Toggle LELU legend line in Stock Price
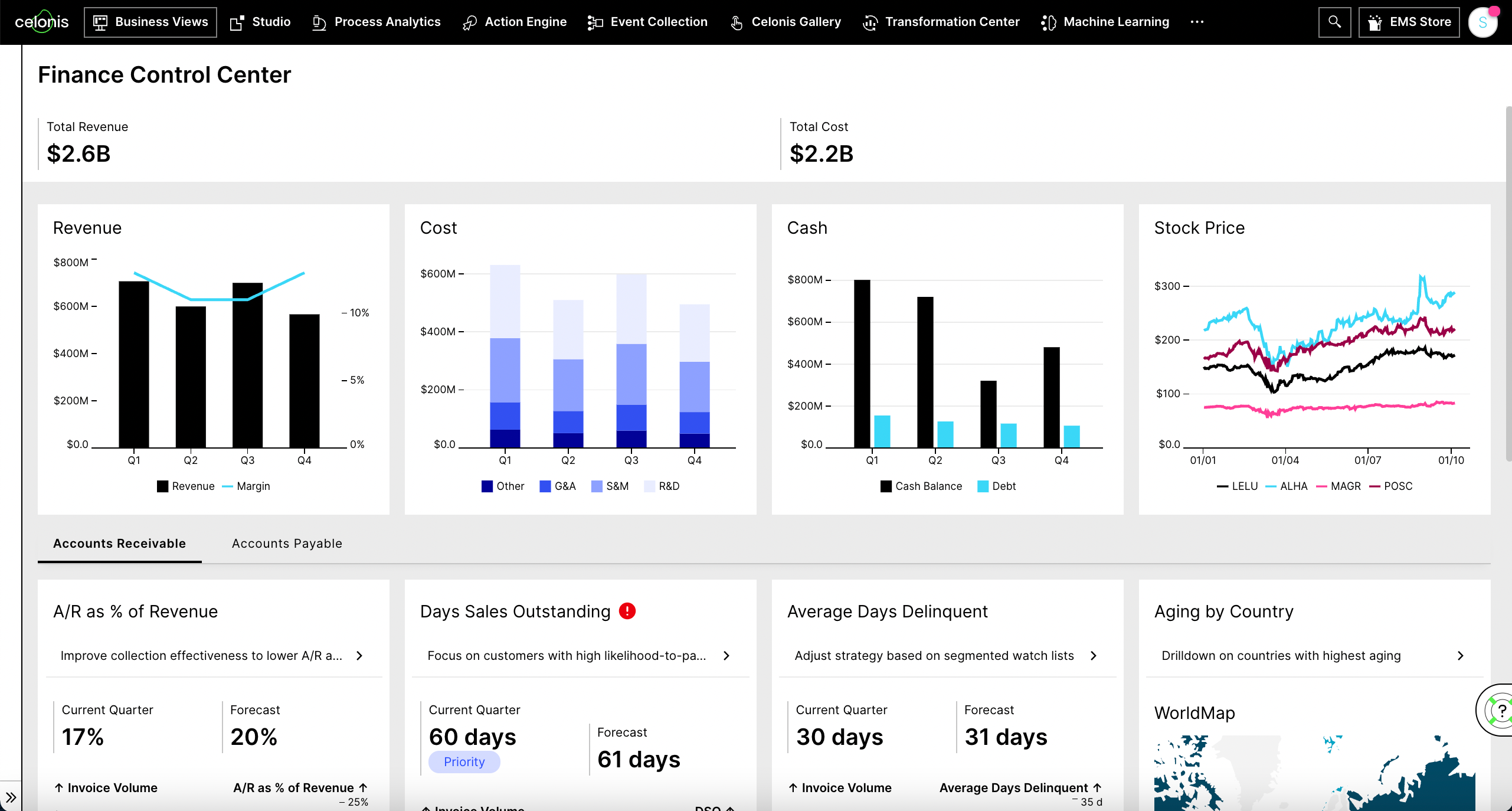The image size is (1512, 811). point(1223,486)
